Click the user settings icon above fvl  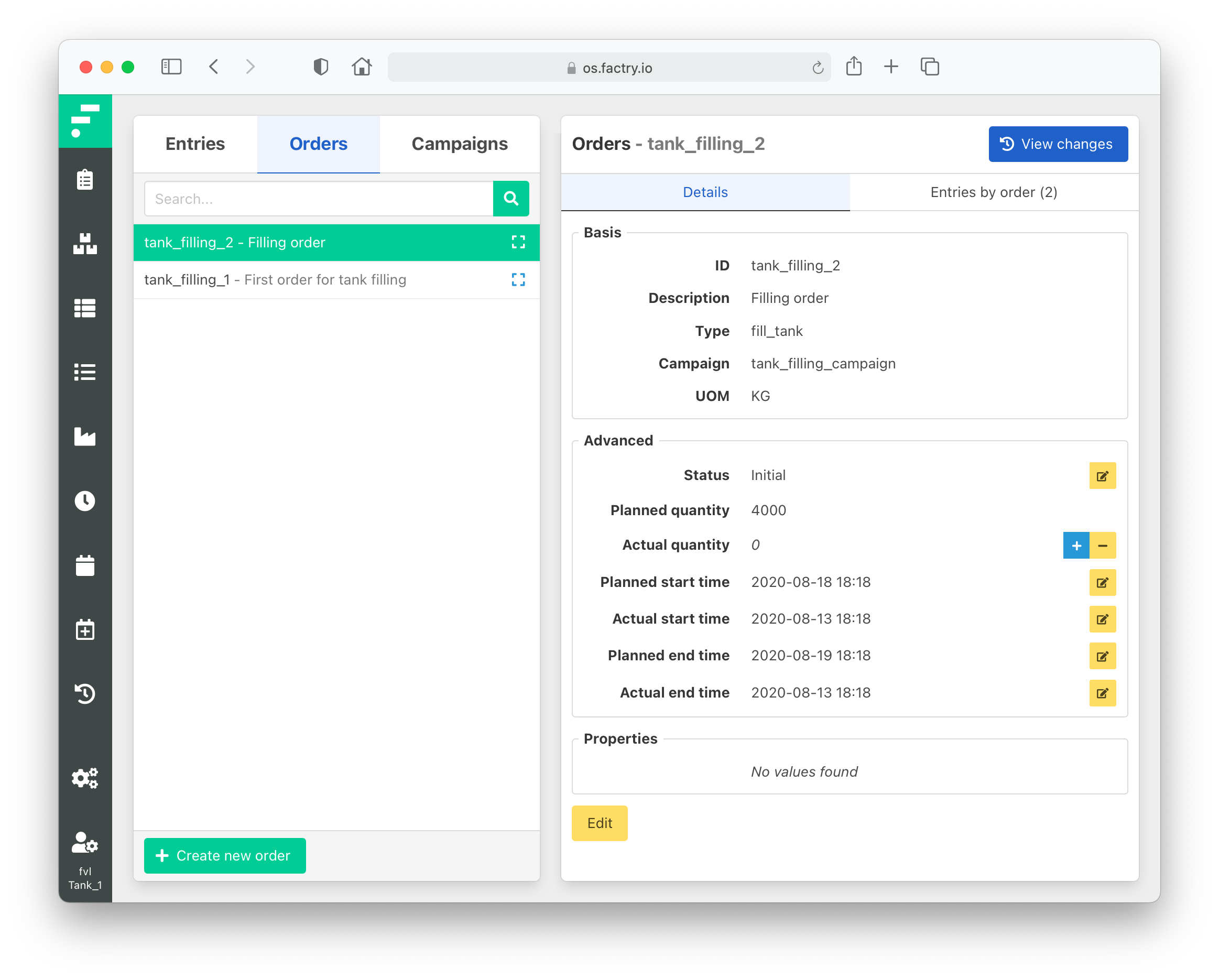[85, 843]
